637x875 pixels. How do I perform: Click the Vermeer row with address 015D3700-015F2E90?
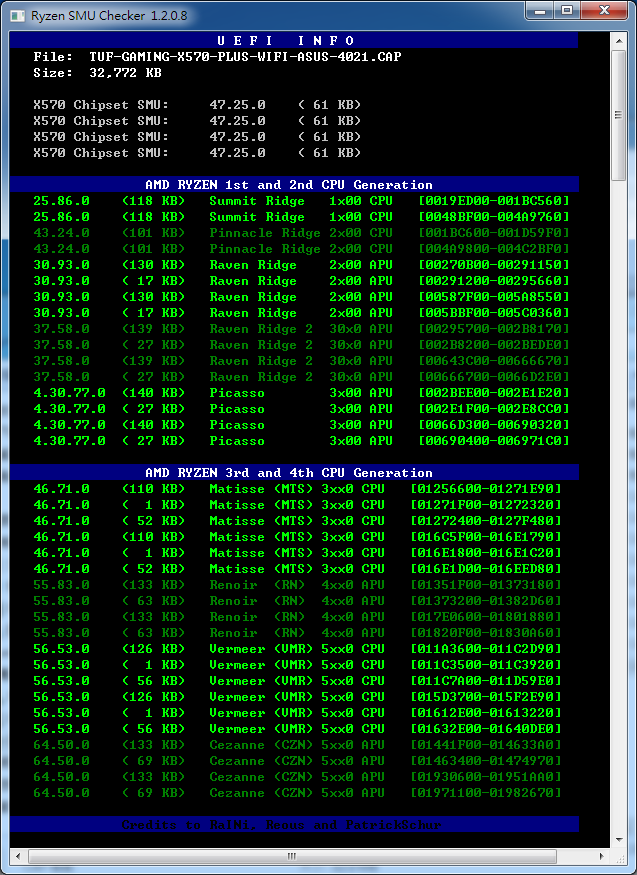[297, 697]
